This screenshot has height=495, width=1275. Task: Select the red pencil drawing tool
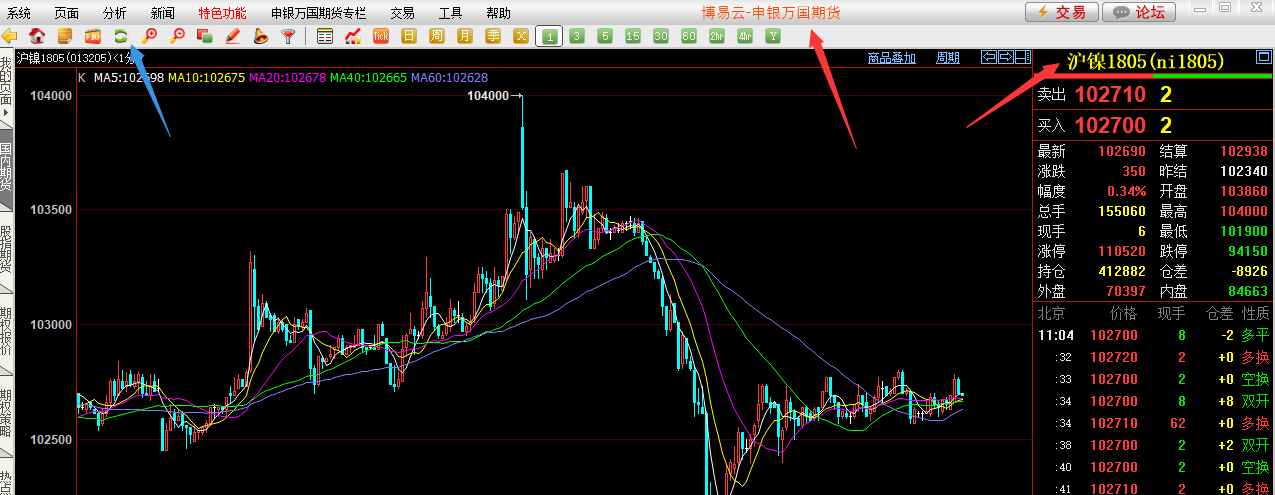tap(232, 36)
